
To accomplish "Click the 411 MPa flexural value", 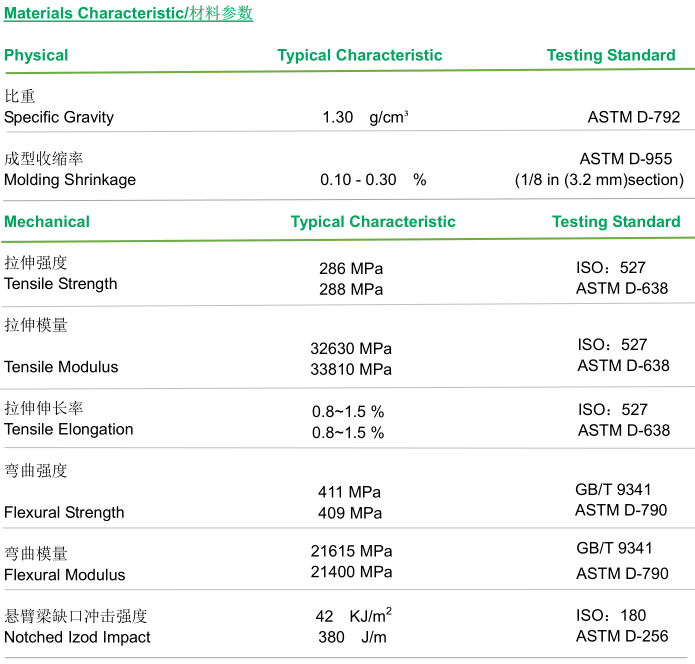I will (349, 492).
